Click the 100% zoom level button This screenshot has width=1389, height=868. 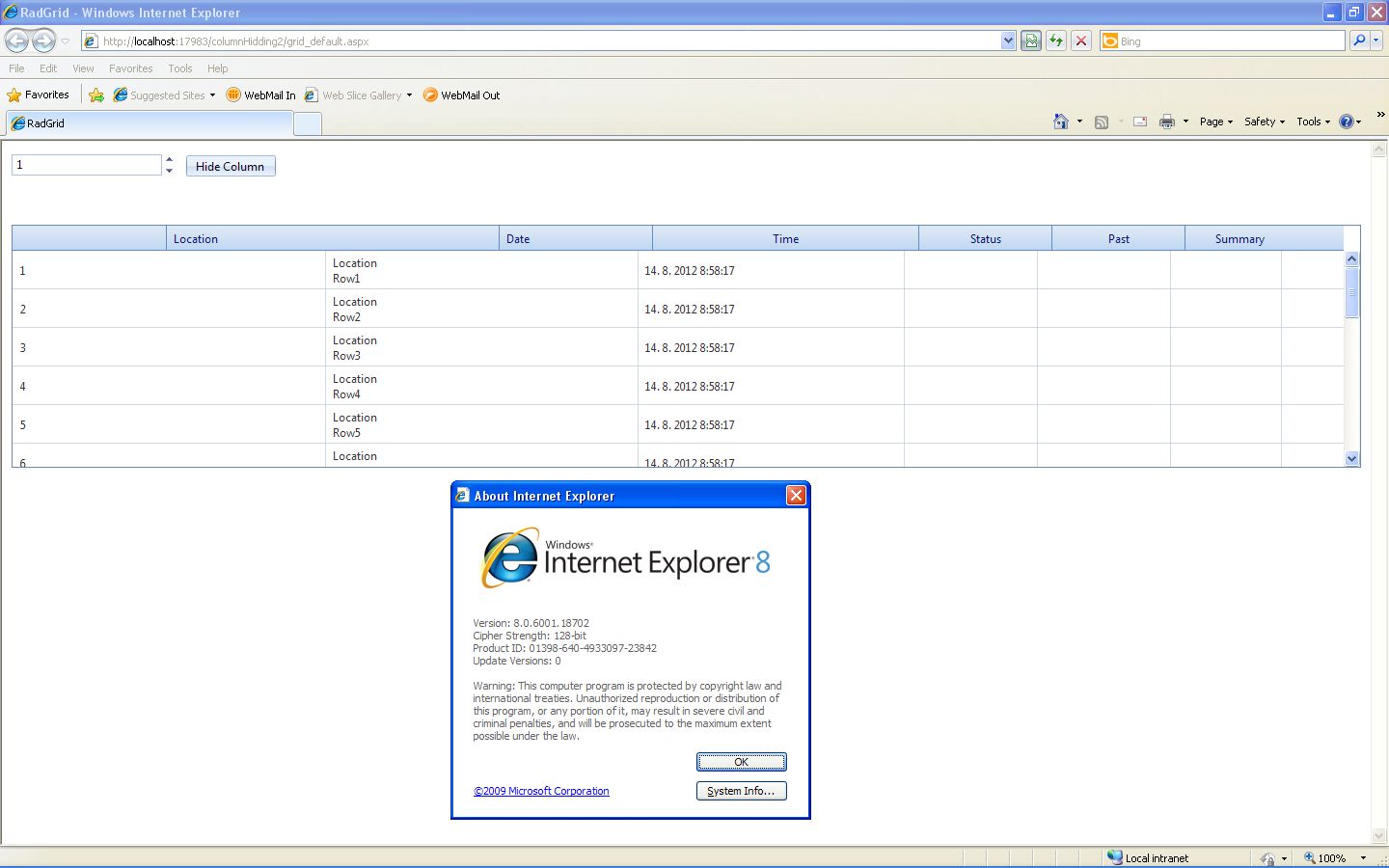pos(1325,858)
